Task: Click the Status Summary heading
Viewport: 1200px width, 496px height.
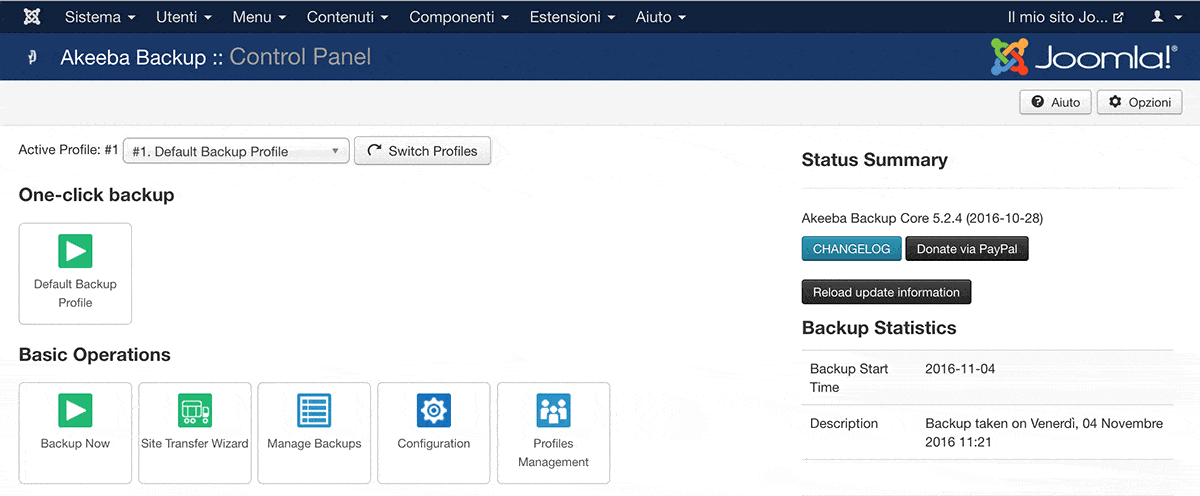Action: point(874,160)
